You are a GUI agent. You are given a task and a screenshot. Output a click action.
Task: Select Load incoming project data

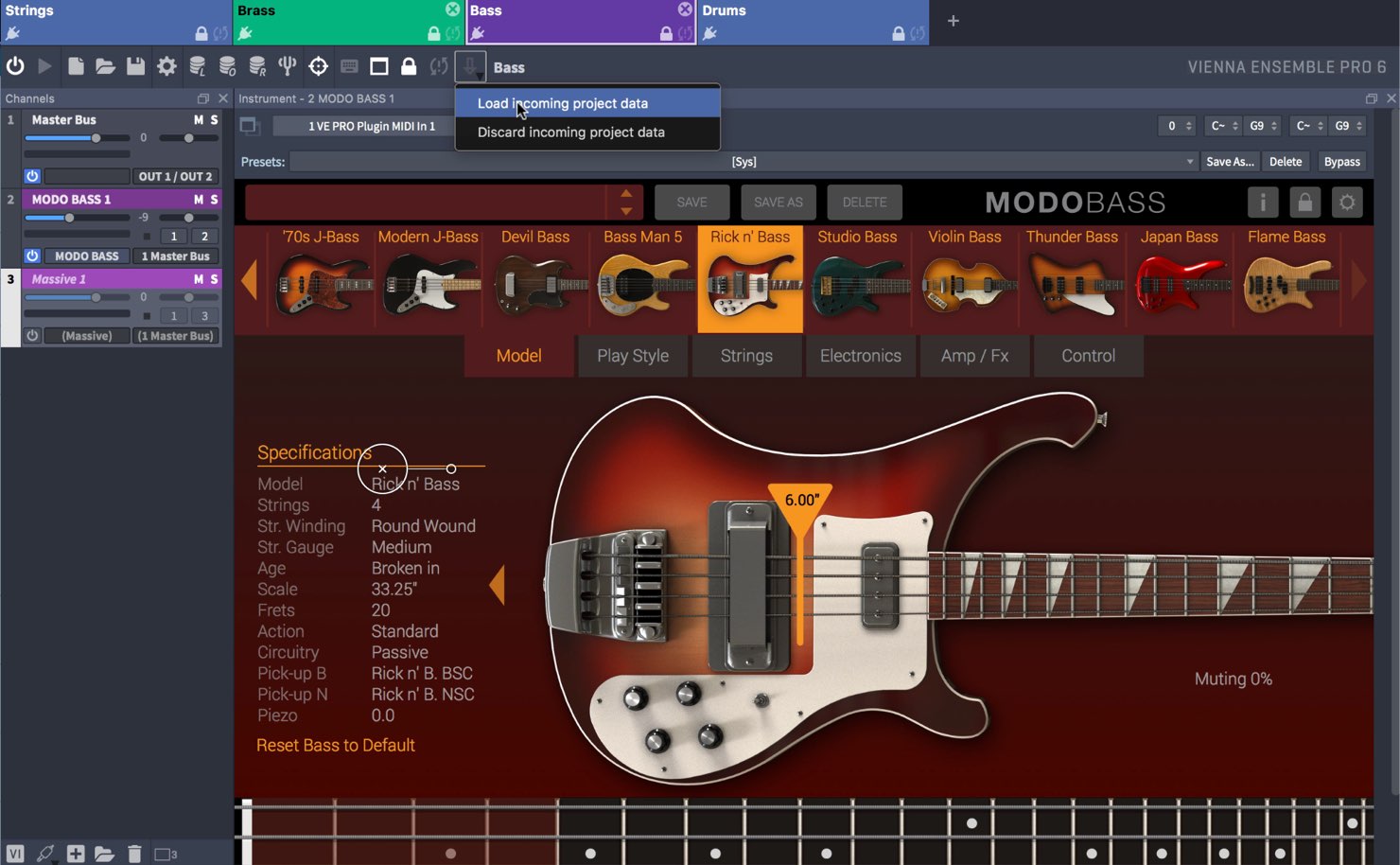587,103
